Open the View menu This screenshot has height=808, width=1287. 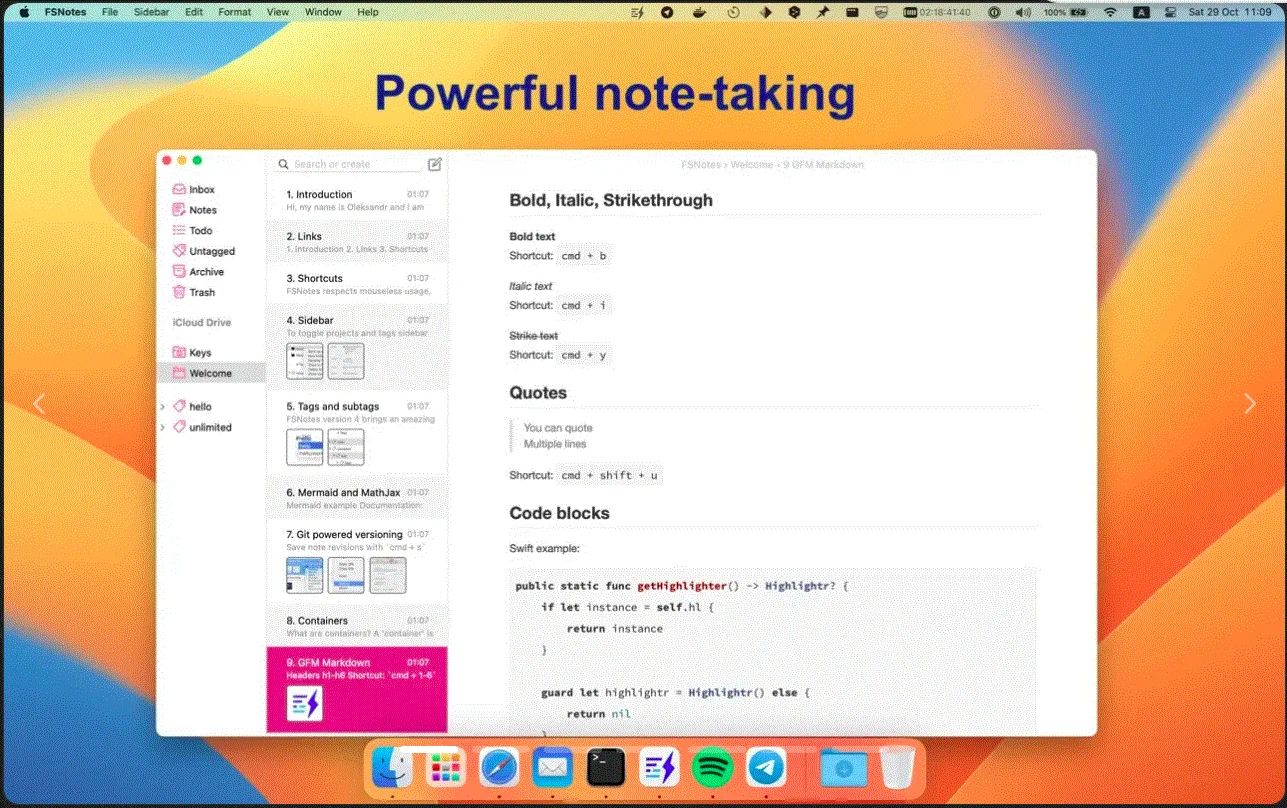(278, 12)
